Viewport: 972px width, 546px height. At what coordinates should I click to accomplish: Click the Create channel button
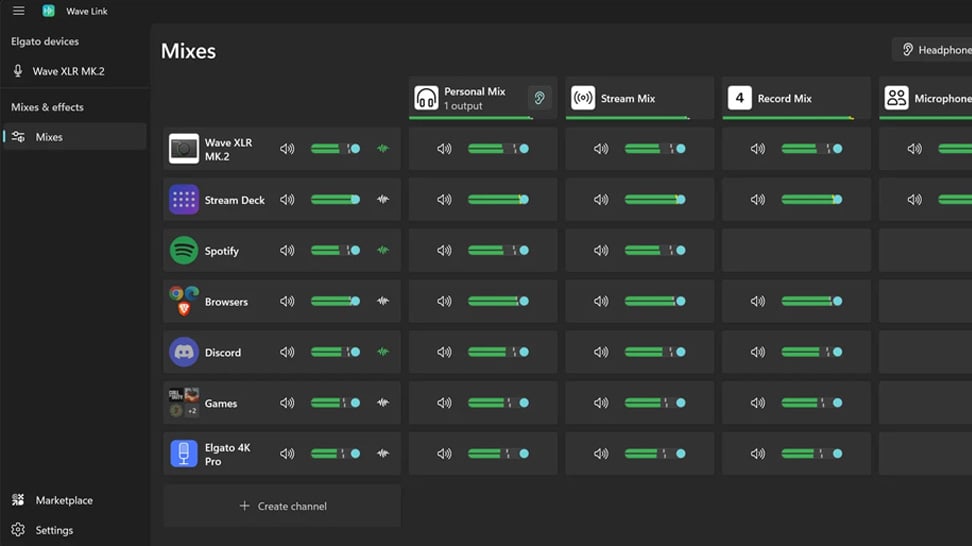[x=282, y=506]
